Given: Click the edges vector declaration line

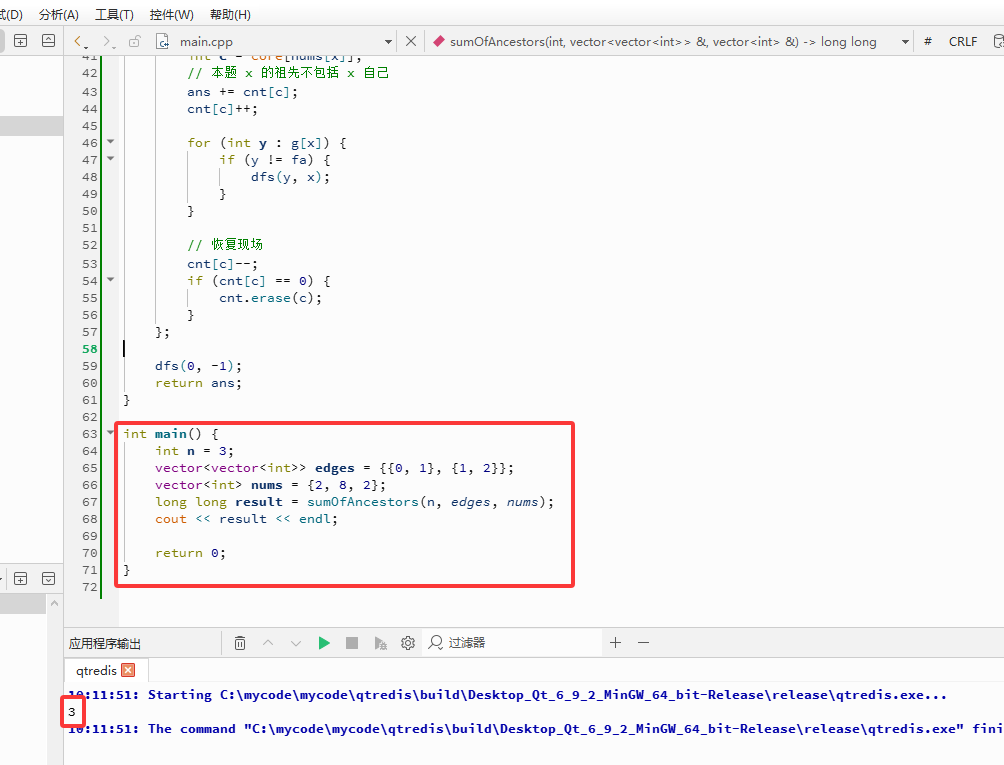Looking at the screenshot, I should click(334, 468).
